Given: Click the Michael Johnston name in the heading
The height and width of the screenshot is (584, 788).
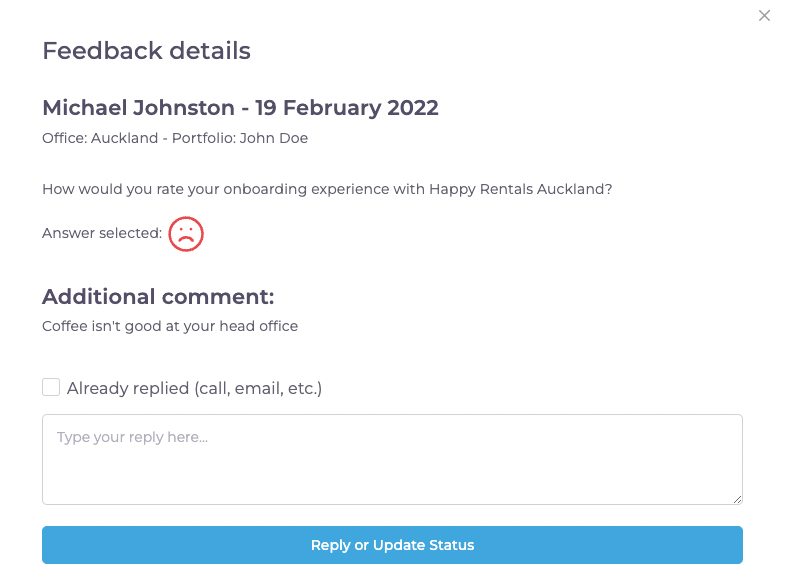Looking at the screenshot, I should 138,108.
